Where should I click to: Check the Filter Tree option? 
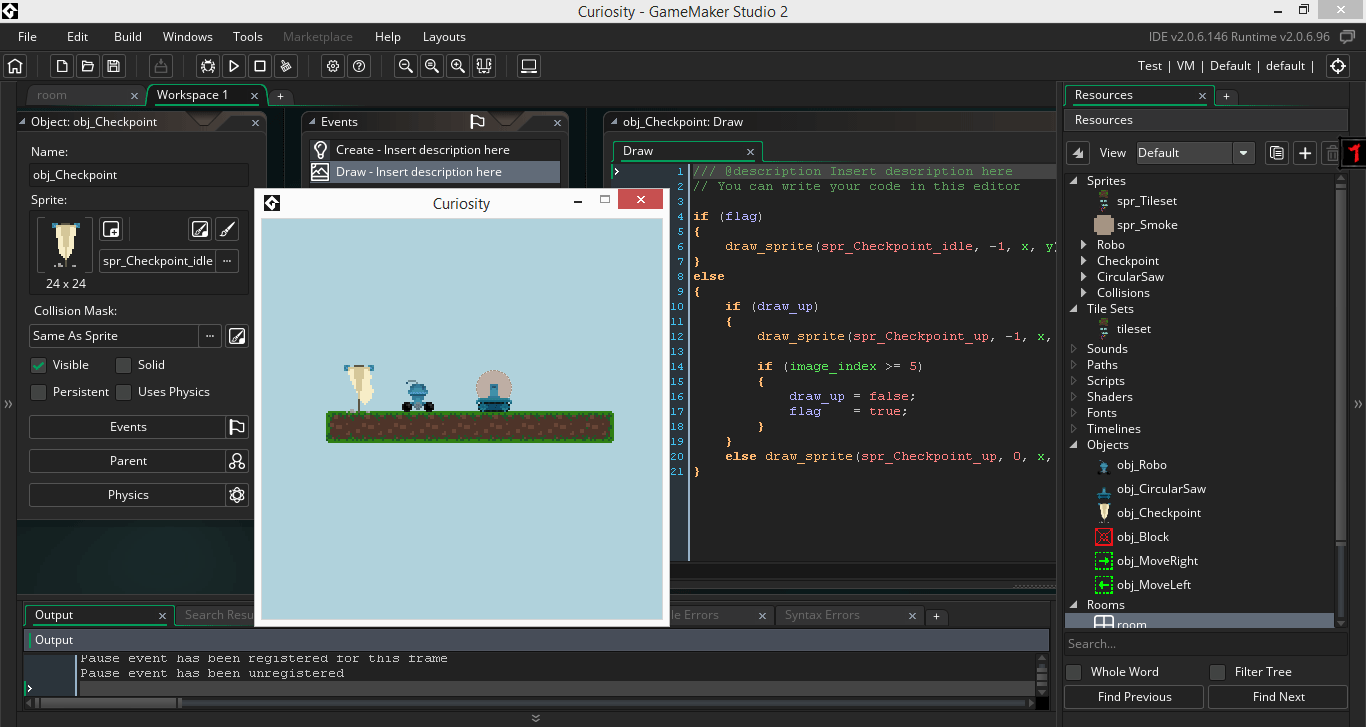pos(1217,672)
